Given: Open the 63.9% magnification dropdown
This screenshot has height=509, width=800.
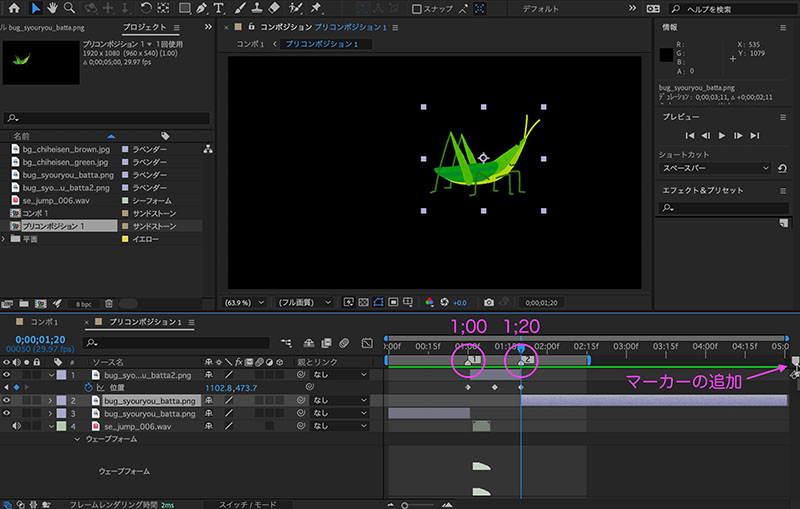Looking at the screenshot, I should point(244,302).
